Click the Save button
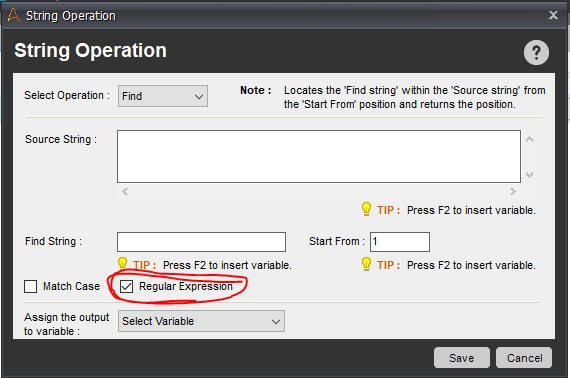 point(462,358)
